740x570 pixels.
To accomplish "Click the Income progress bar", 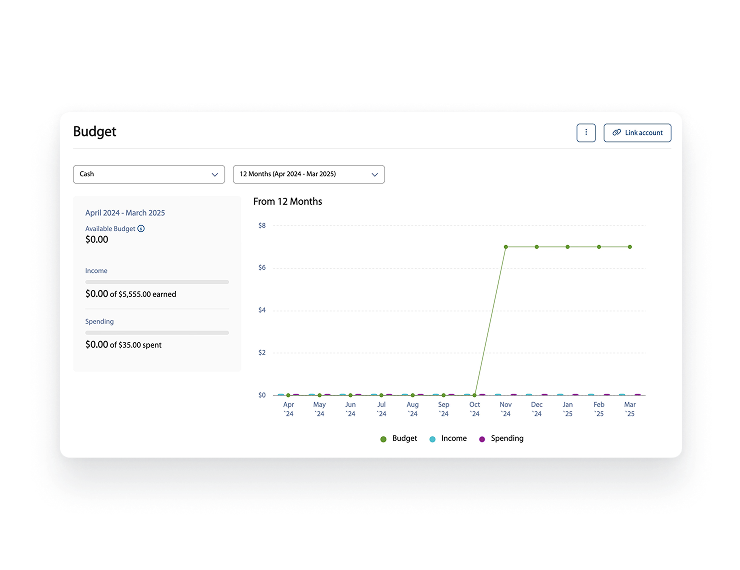I will [157, 282].
